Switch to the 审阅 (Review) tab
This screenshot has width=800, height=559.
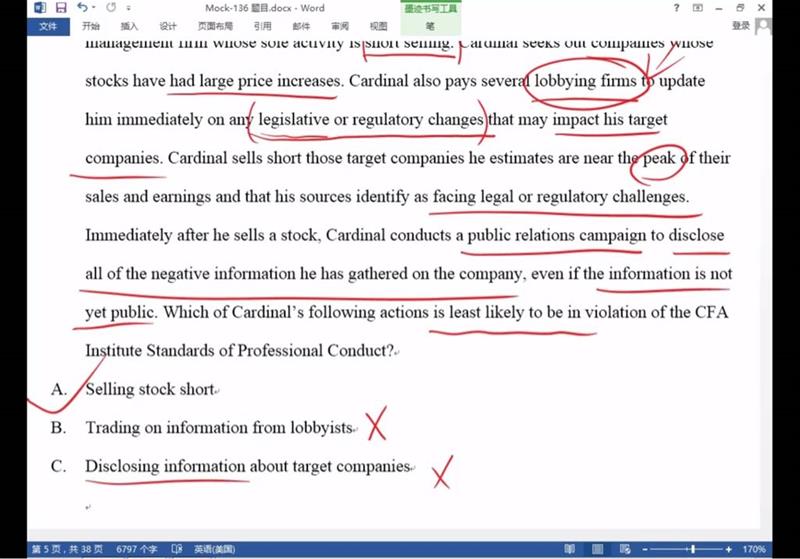(340, 26)
